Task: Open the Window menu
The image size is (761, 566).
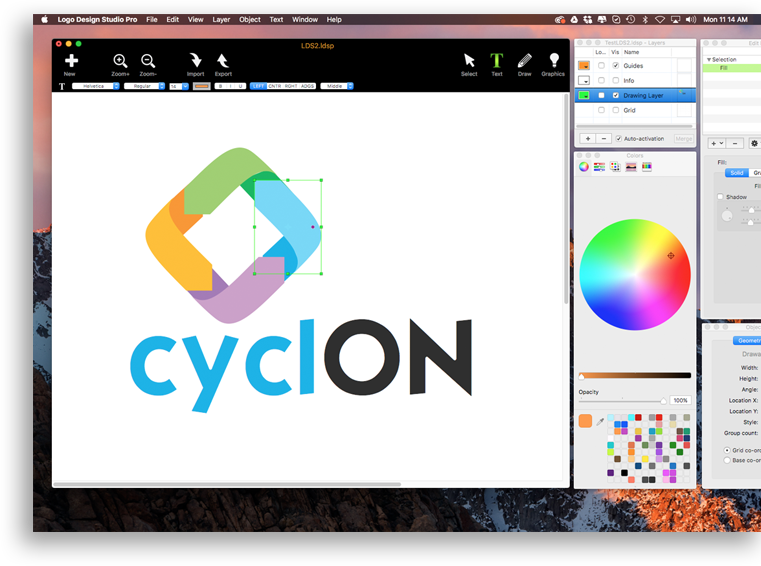Action: point(305,19)
